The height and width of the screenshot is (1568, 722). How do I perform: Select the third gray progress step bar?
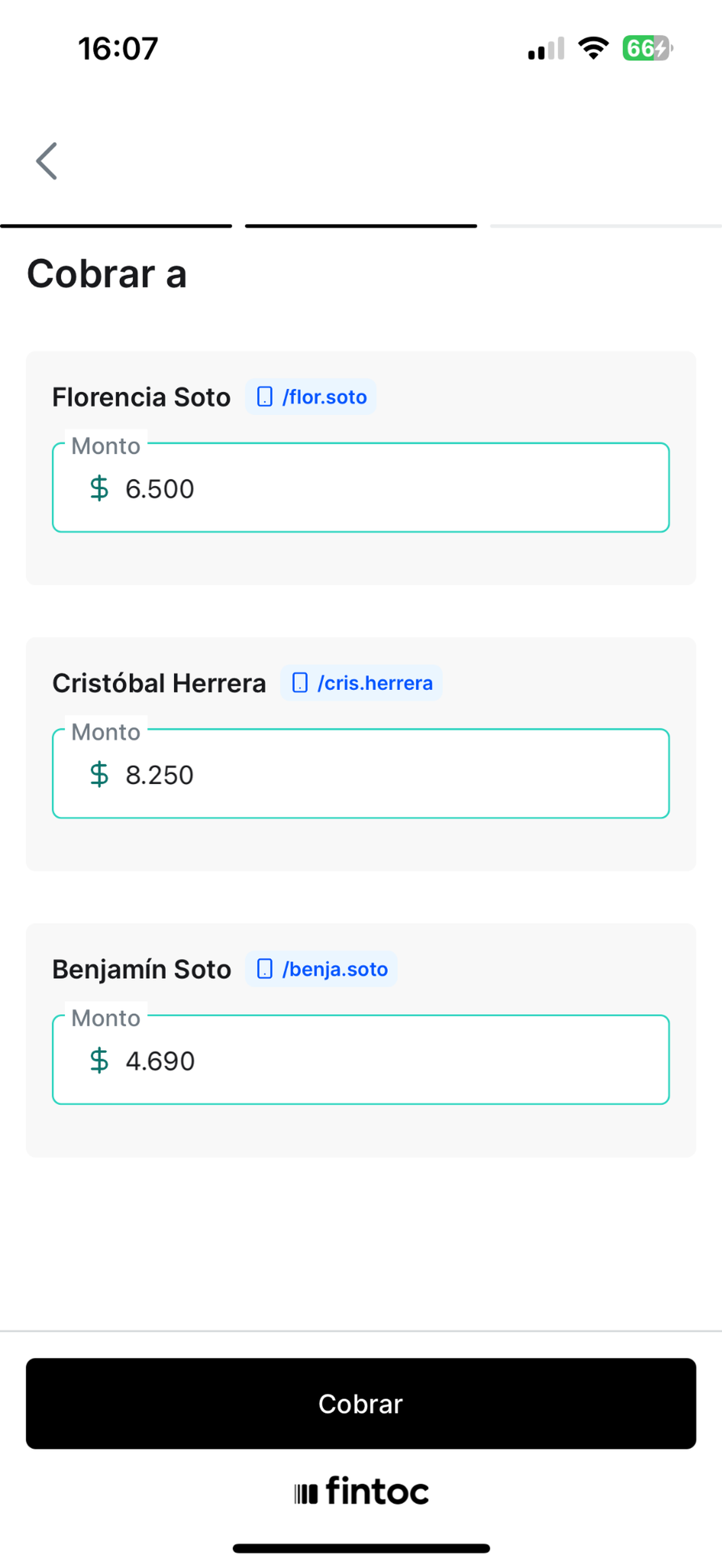pyautogui.click(x=605, y=226)
